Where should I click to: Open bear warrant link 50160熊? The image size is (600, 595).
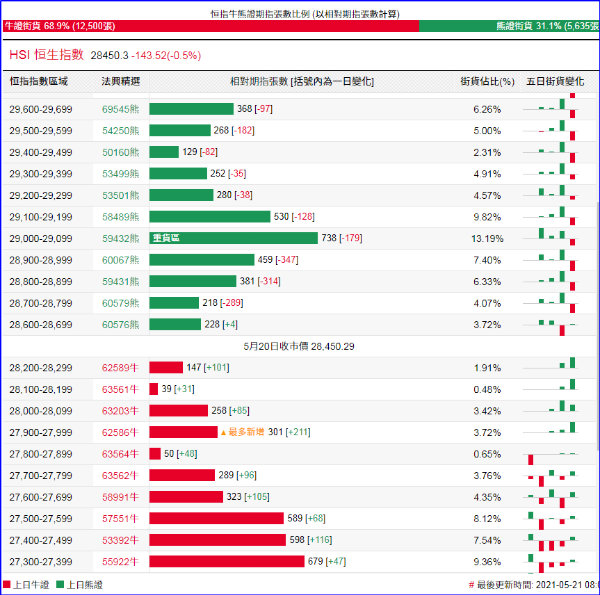[x=121, y=152]
